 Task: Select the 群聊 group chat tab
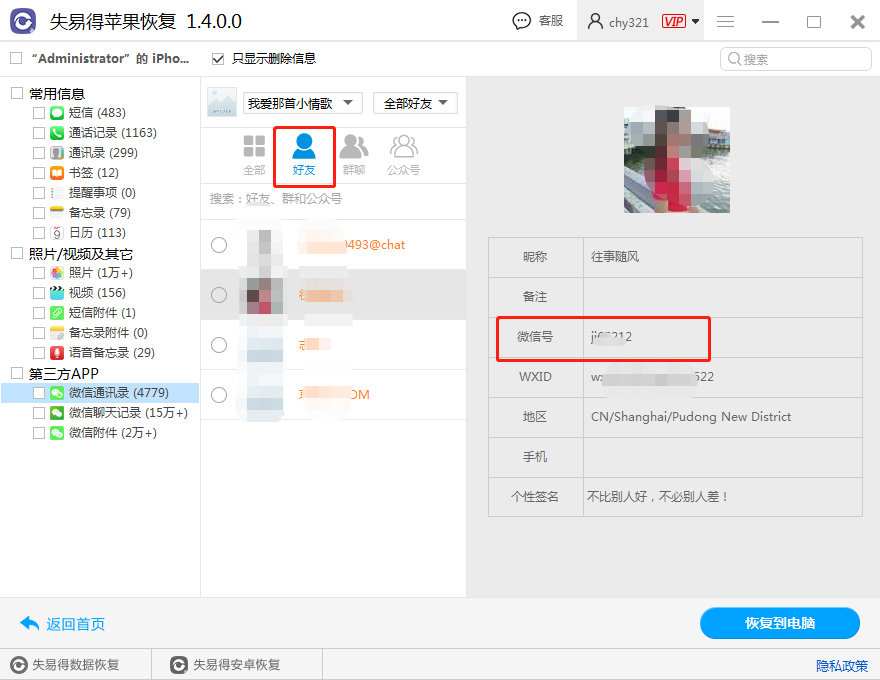coord(354,155)
